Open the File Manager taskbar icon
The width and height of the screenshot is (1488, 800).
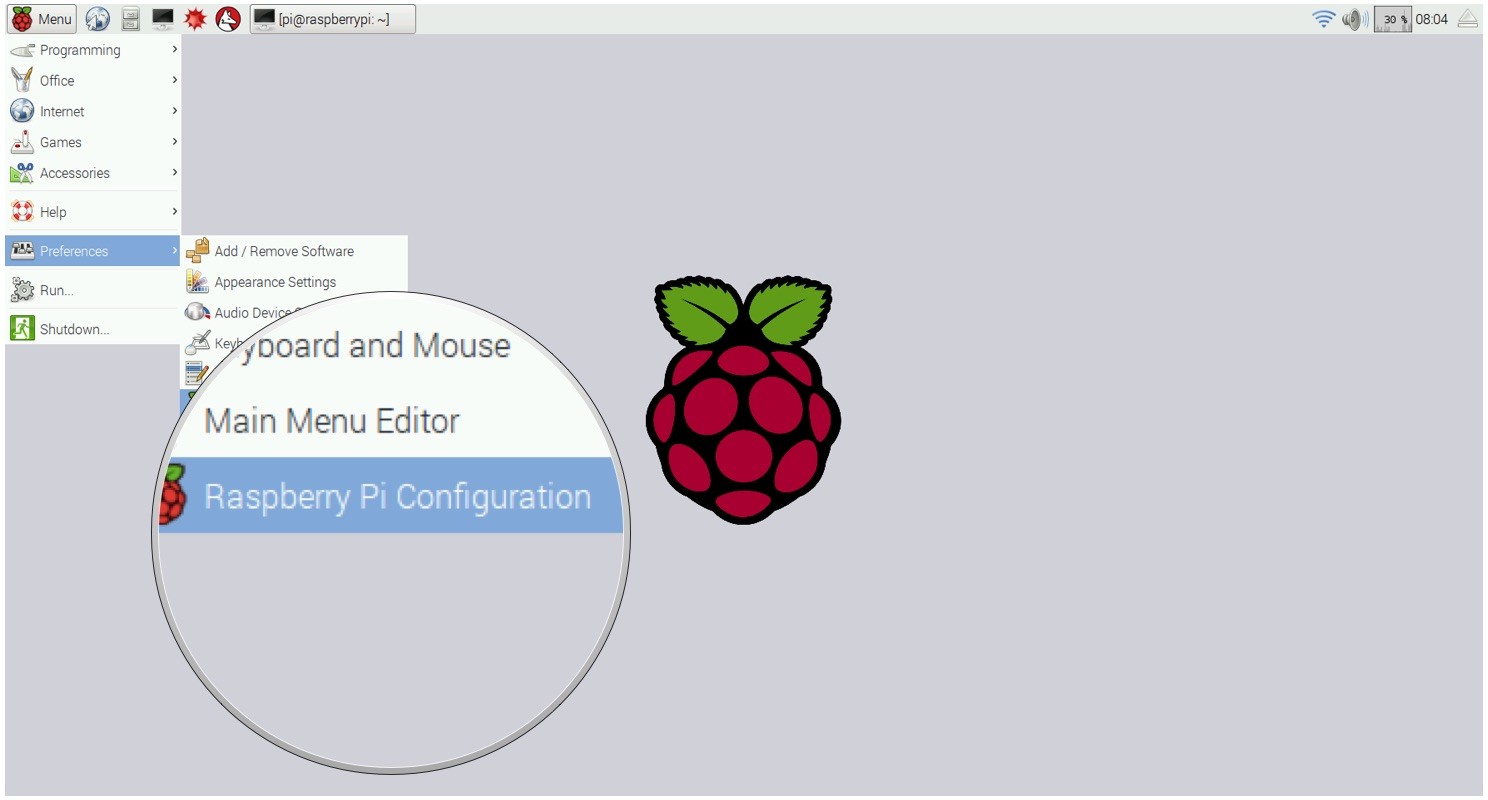[129, 18]
